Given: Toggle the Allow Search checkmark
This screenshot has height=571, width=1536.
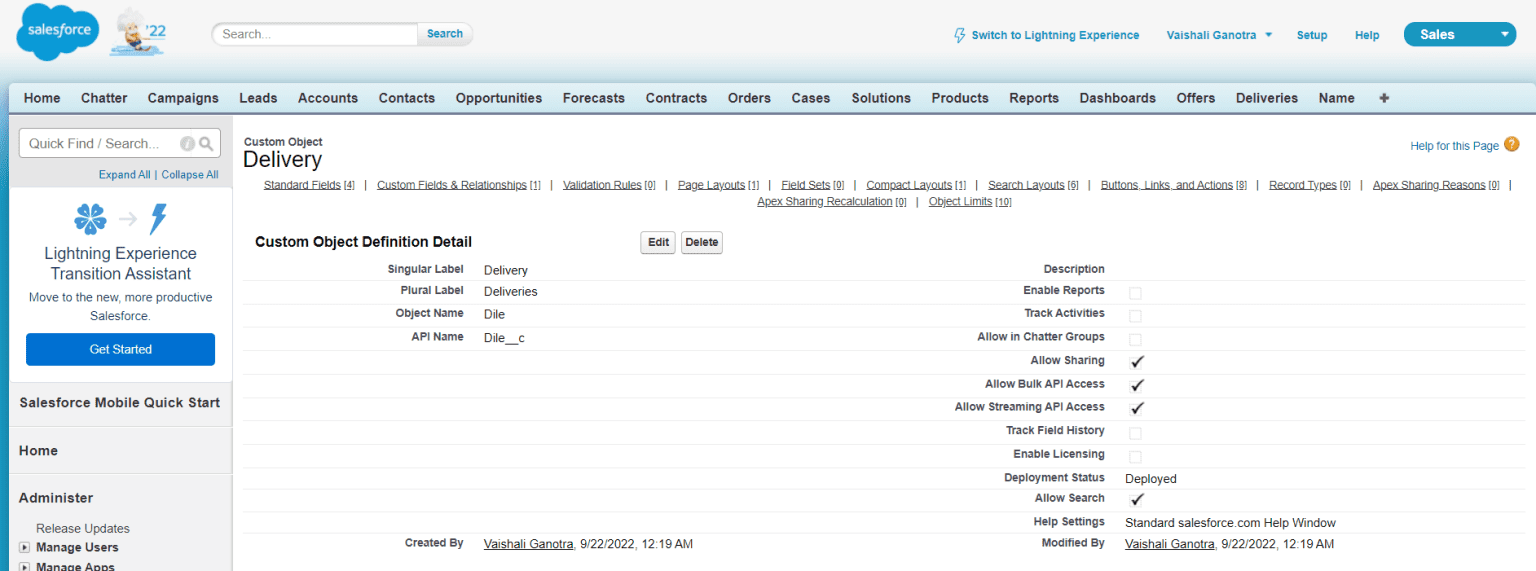Looking at the screenshot, I should [x=1137, y=499].
